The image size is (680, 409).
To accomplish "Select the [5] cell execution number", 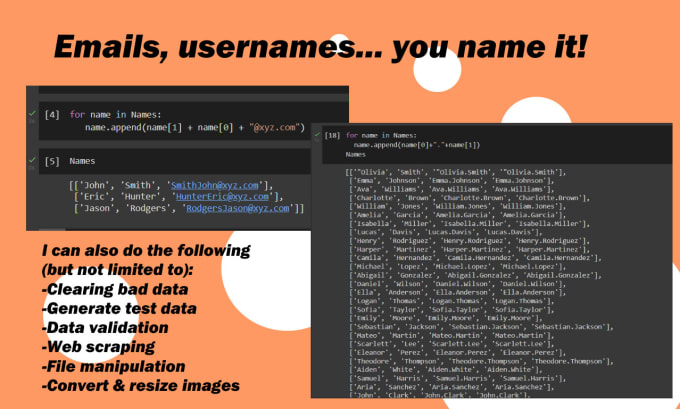I will (52, 161).
